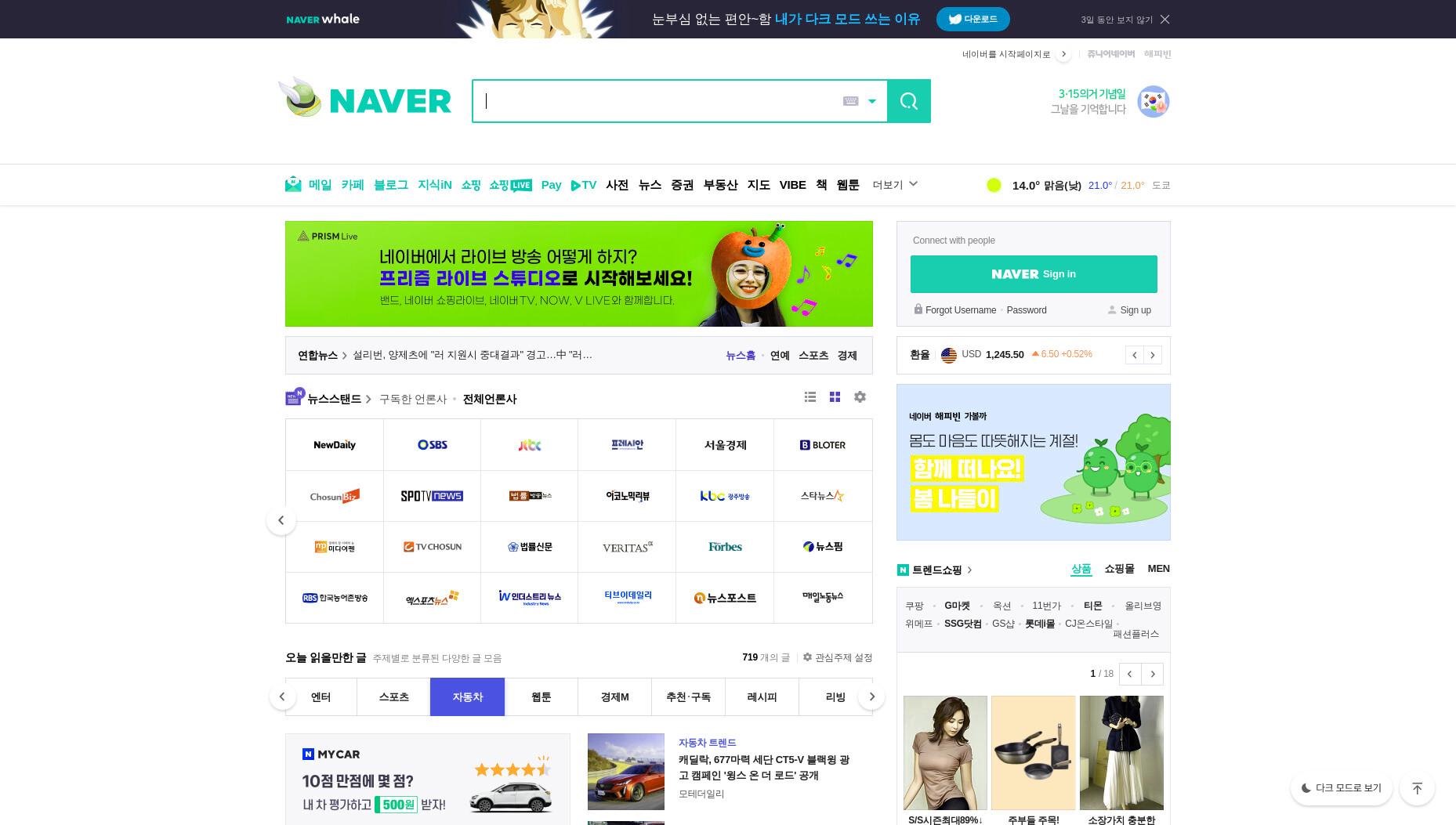Go to next shopping product page
Viewport: 1456px width, 825px height.
(x=1152, y=674)
